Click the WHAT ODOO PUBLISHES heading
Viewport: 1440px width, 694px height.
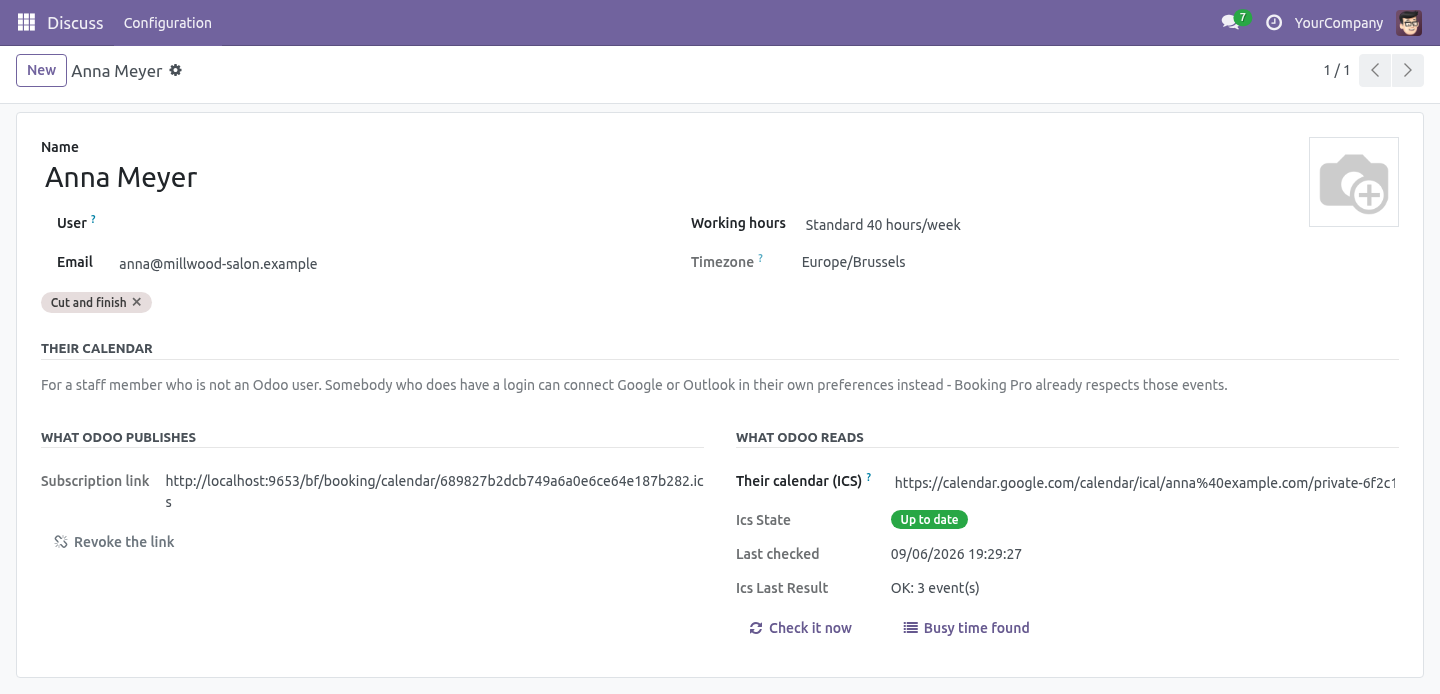[x=118, y=437]
